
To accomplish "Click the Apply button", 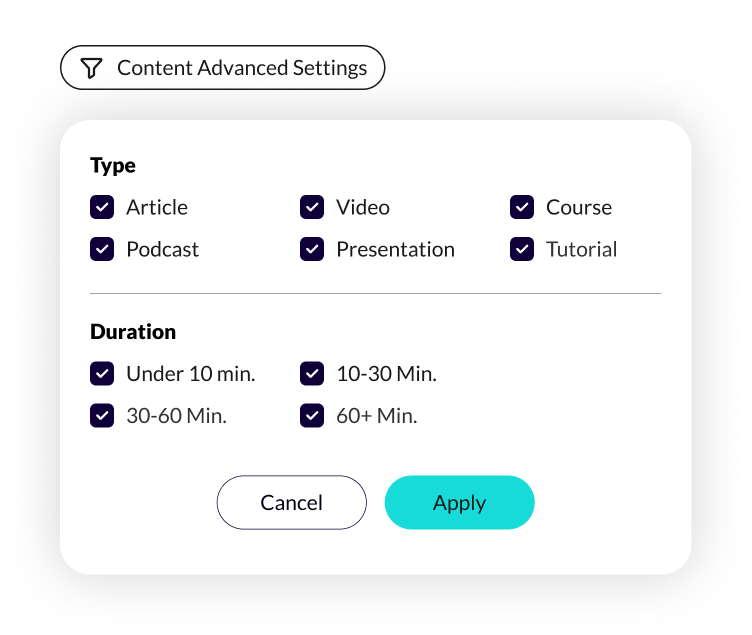I will tap(459, 503).
